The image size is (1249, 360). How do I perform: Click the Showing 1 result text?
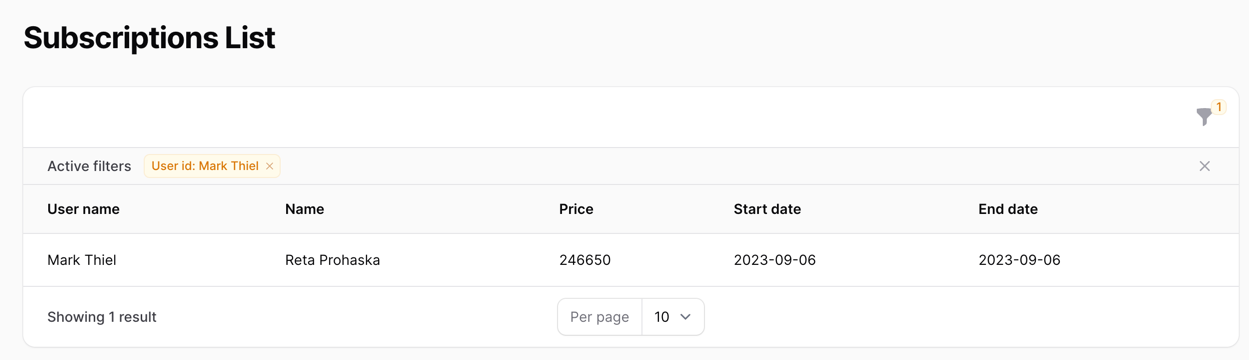pyautogui.click(x=102, y=317)
